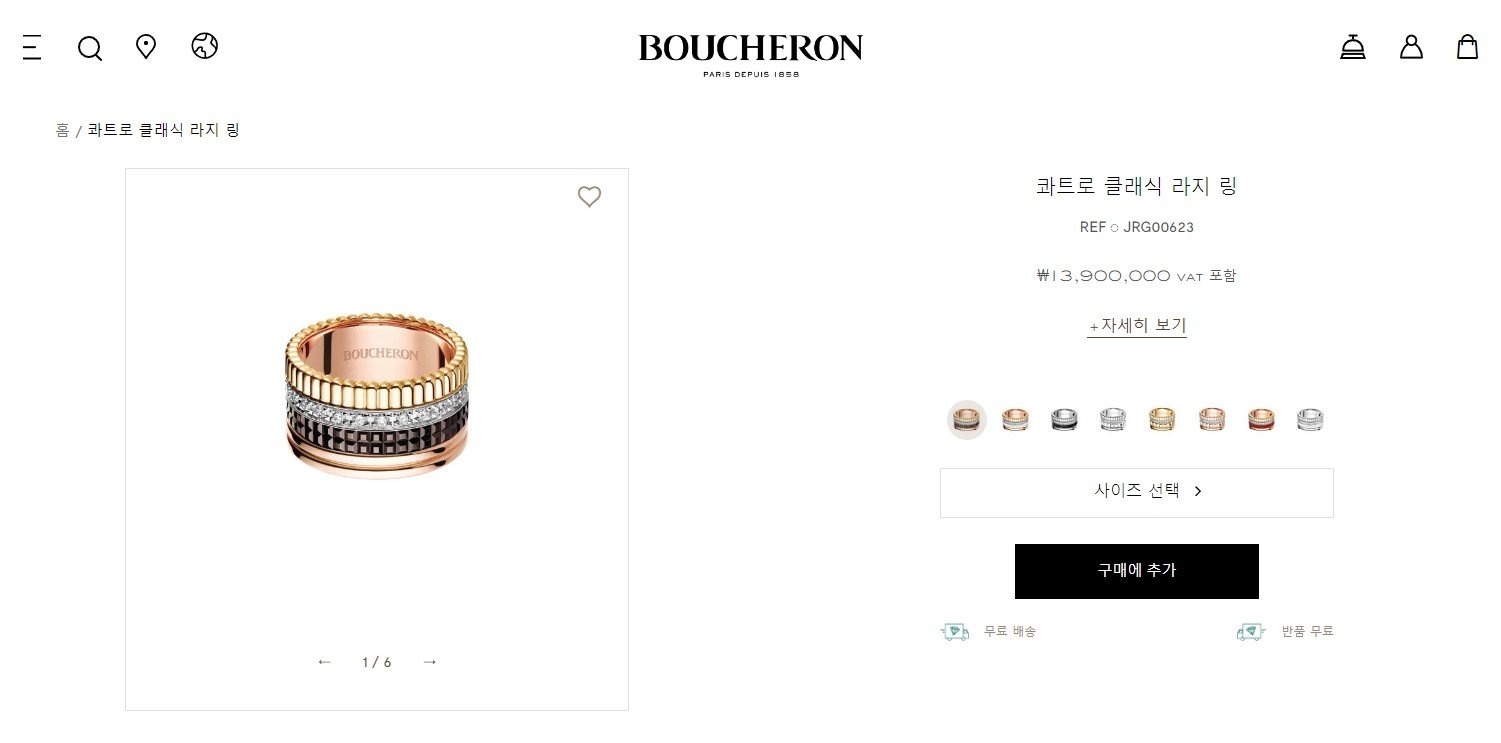Add ring to wishlist with heart icon

pyautogui.click(x=590, y=197)
